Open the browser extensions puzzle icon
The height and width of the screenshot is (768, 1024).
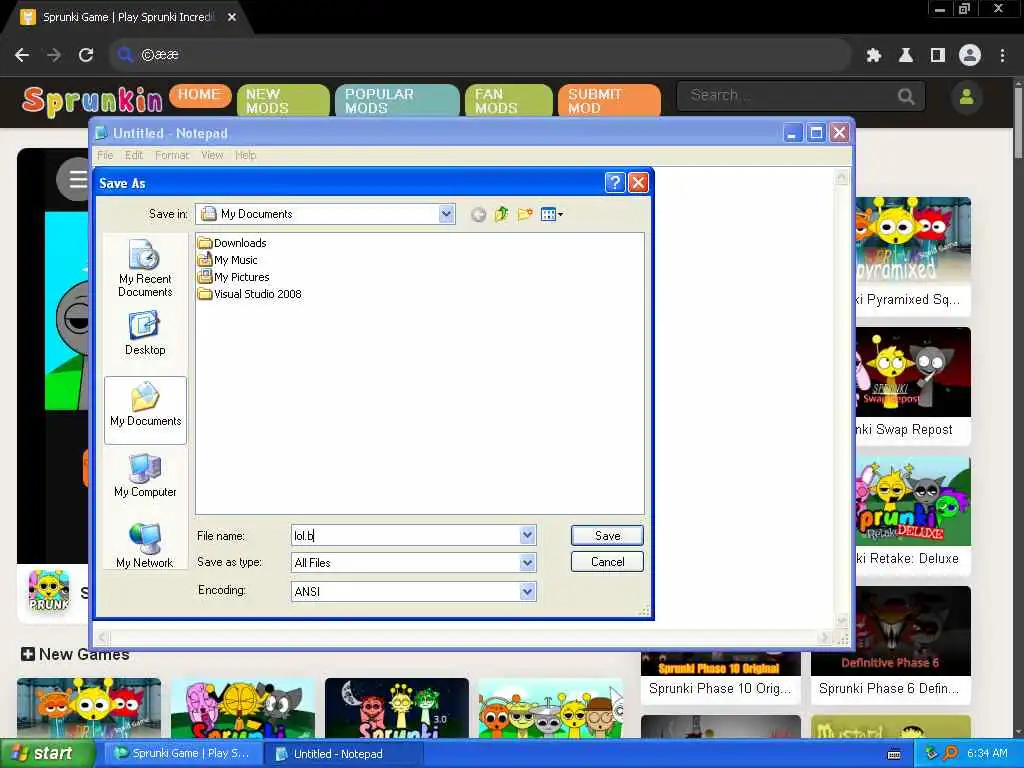pos(874,56)
